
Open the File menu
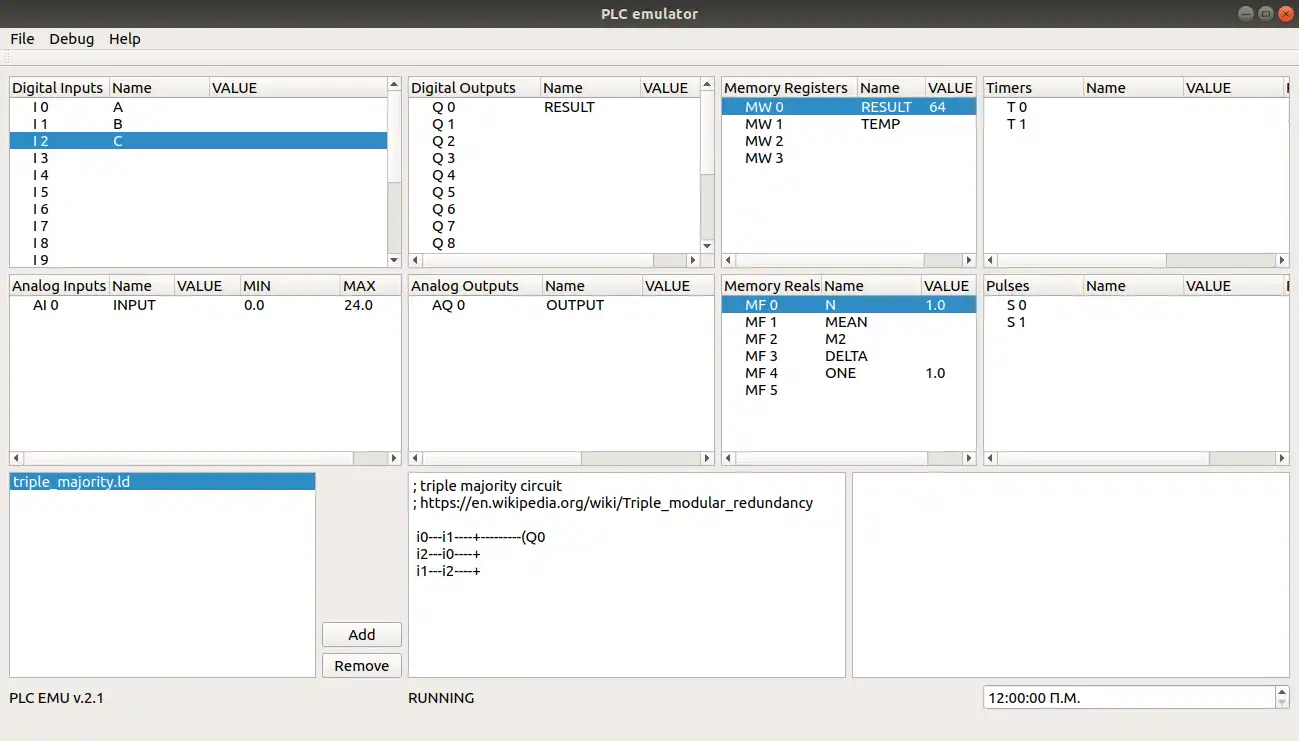pyautogui.click(x=22, y=39)
